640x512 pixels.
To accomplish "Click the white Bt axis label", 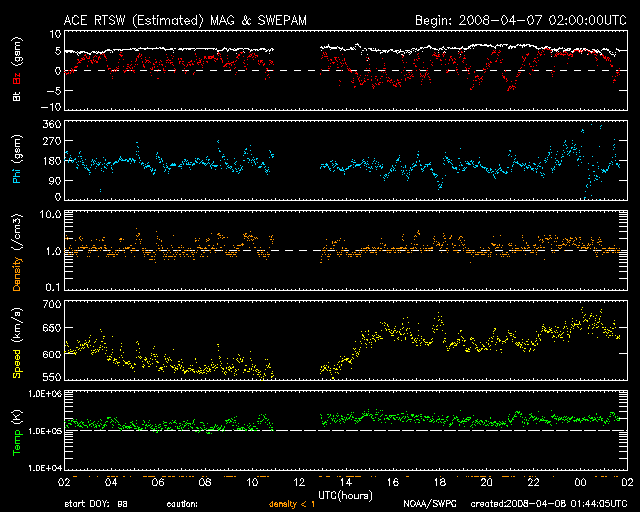I will pos(18,96).
